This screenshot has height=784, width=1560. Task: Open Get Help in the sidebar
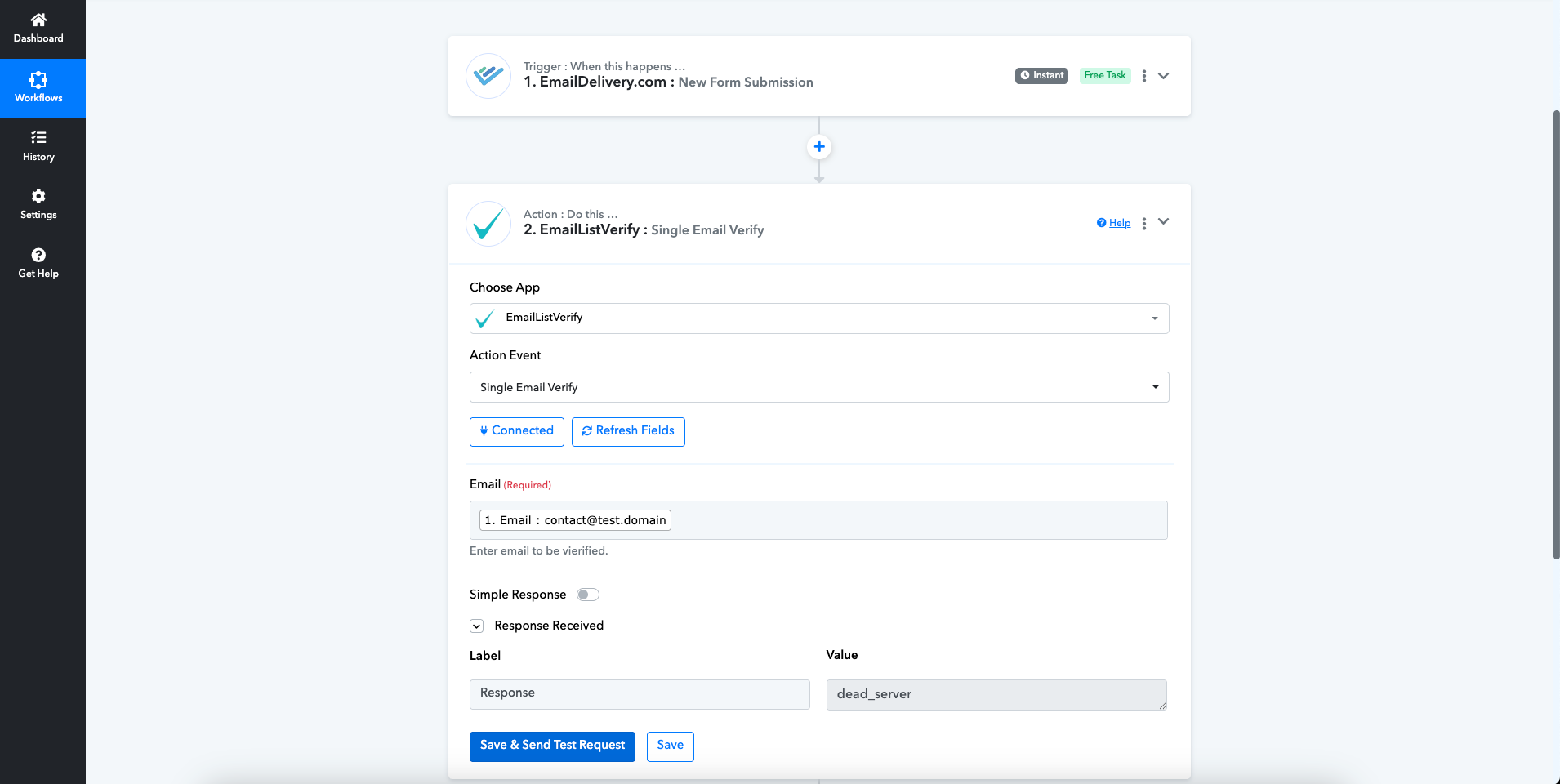38,263
